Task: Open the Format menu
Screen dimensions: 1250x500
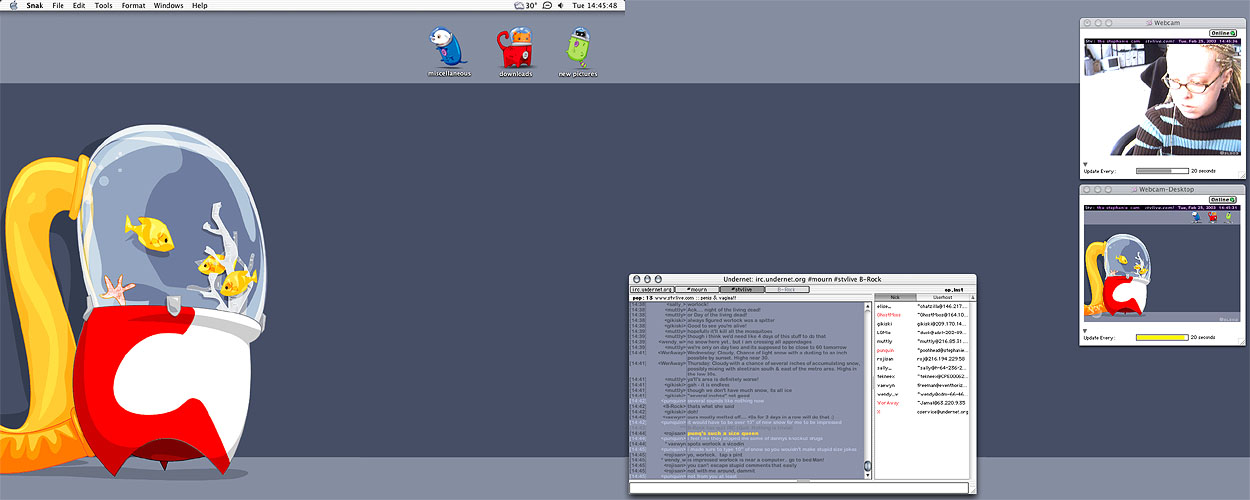Action: (133, 5)
